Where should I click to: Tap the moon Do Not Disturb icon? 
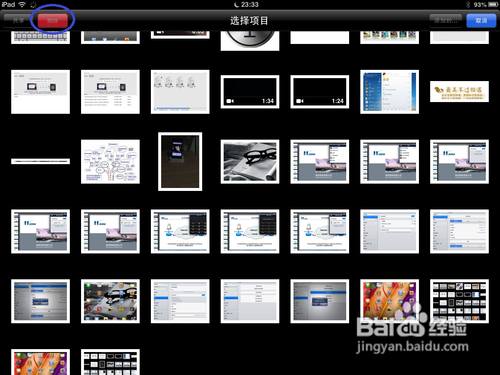point(237,4)
